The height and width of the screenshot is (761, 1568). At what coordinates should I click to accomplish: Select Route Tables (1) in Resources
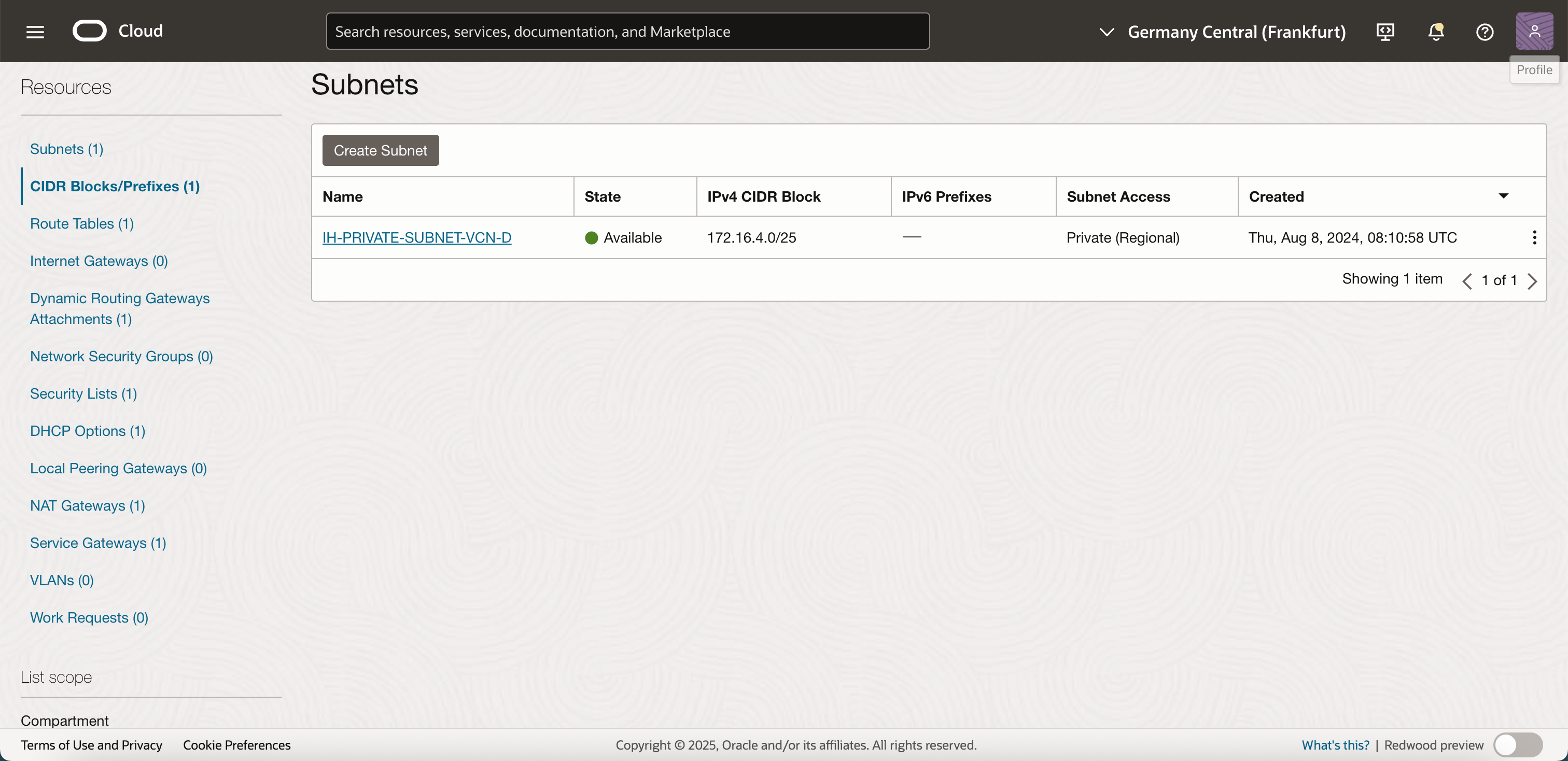click(81, 223)
